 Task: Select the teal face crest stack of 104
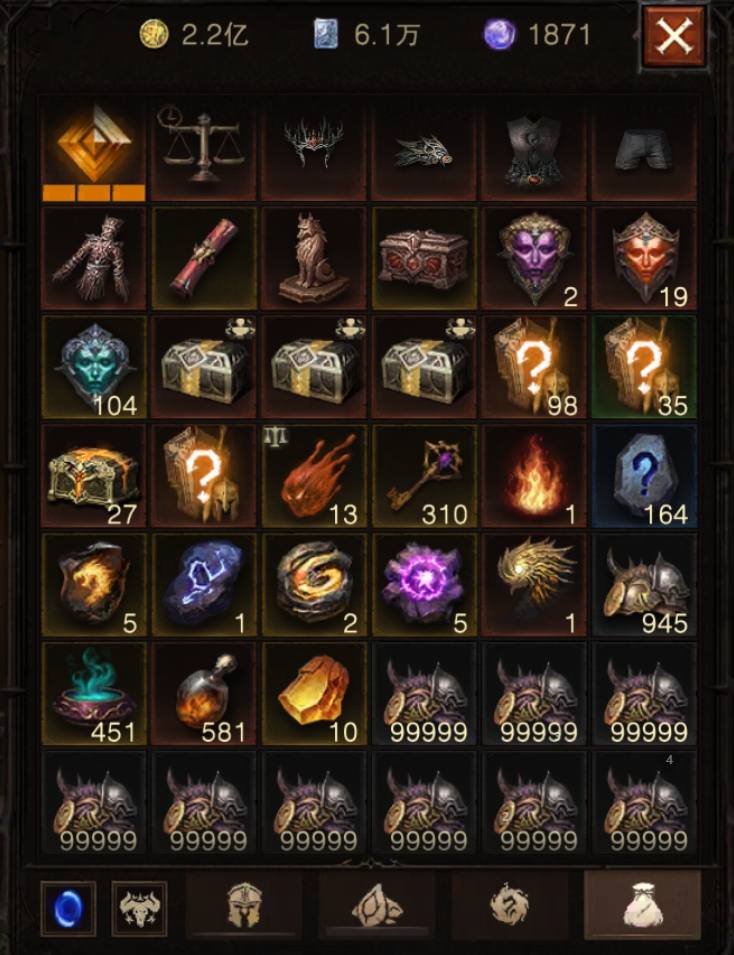tap(94, 367)
